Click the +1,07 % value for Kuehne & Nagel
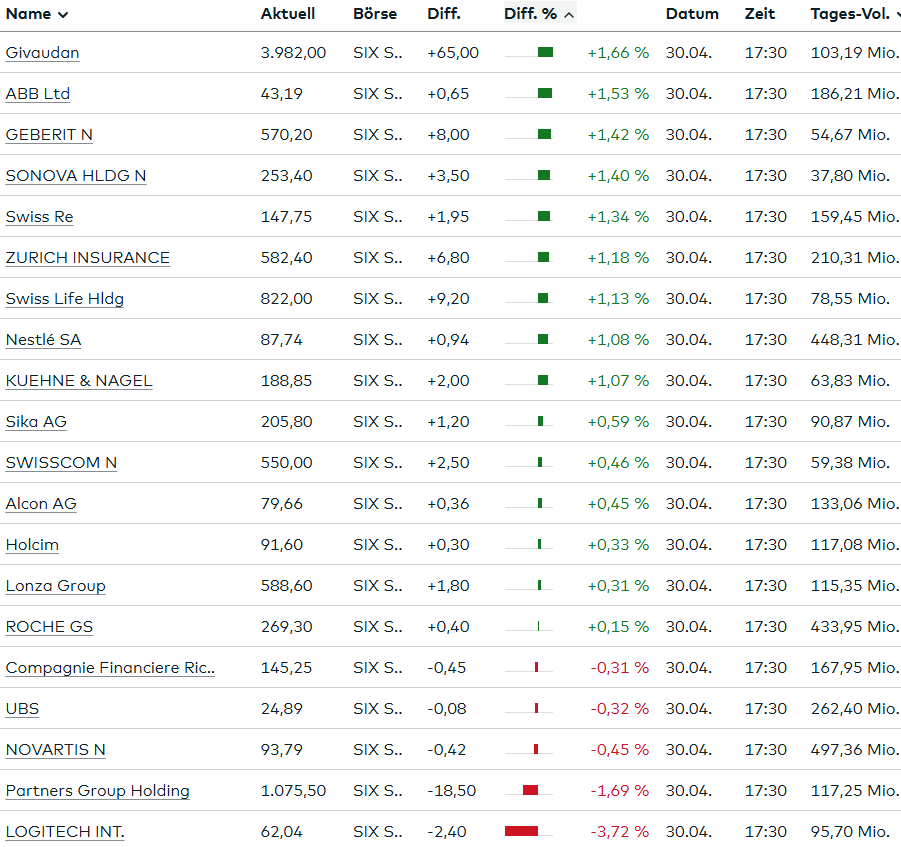The width and height of the screenshot is (901, 847). (618, 380)
